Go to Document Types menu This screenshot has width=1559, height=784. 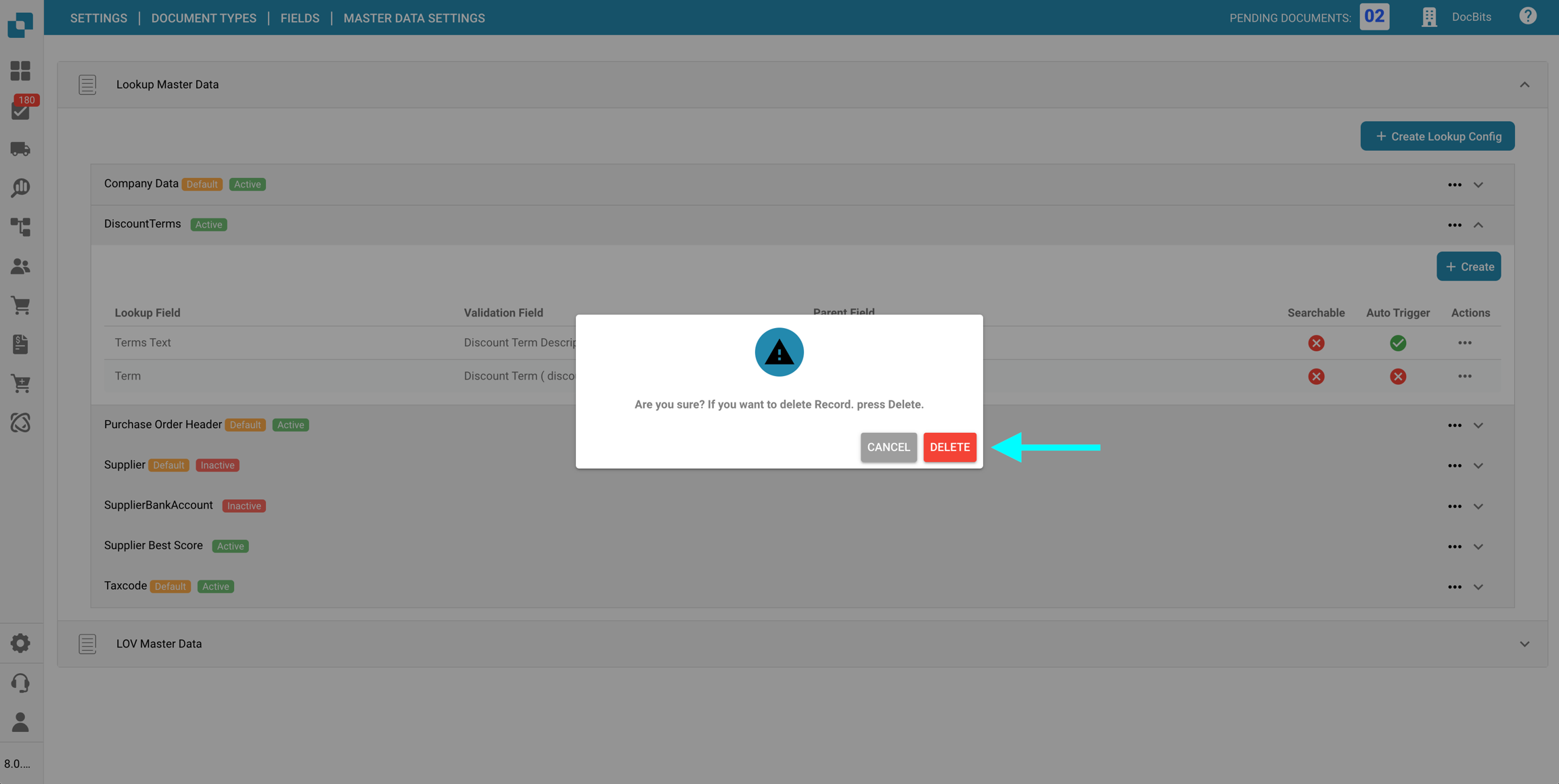(x=204, y=18)
